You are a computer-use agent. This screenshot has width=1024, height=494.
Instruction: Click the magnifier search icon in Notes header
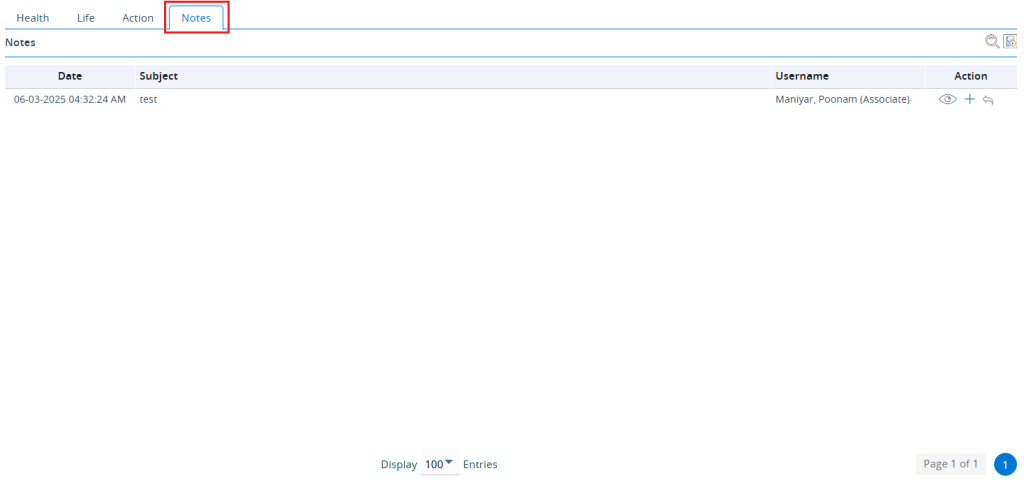[992, 42]
